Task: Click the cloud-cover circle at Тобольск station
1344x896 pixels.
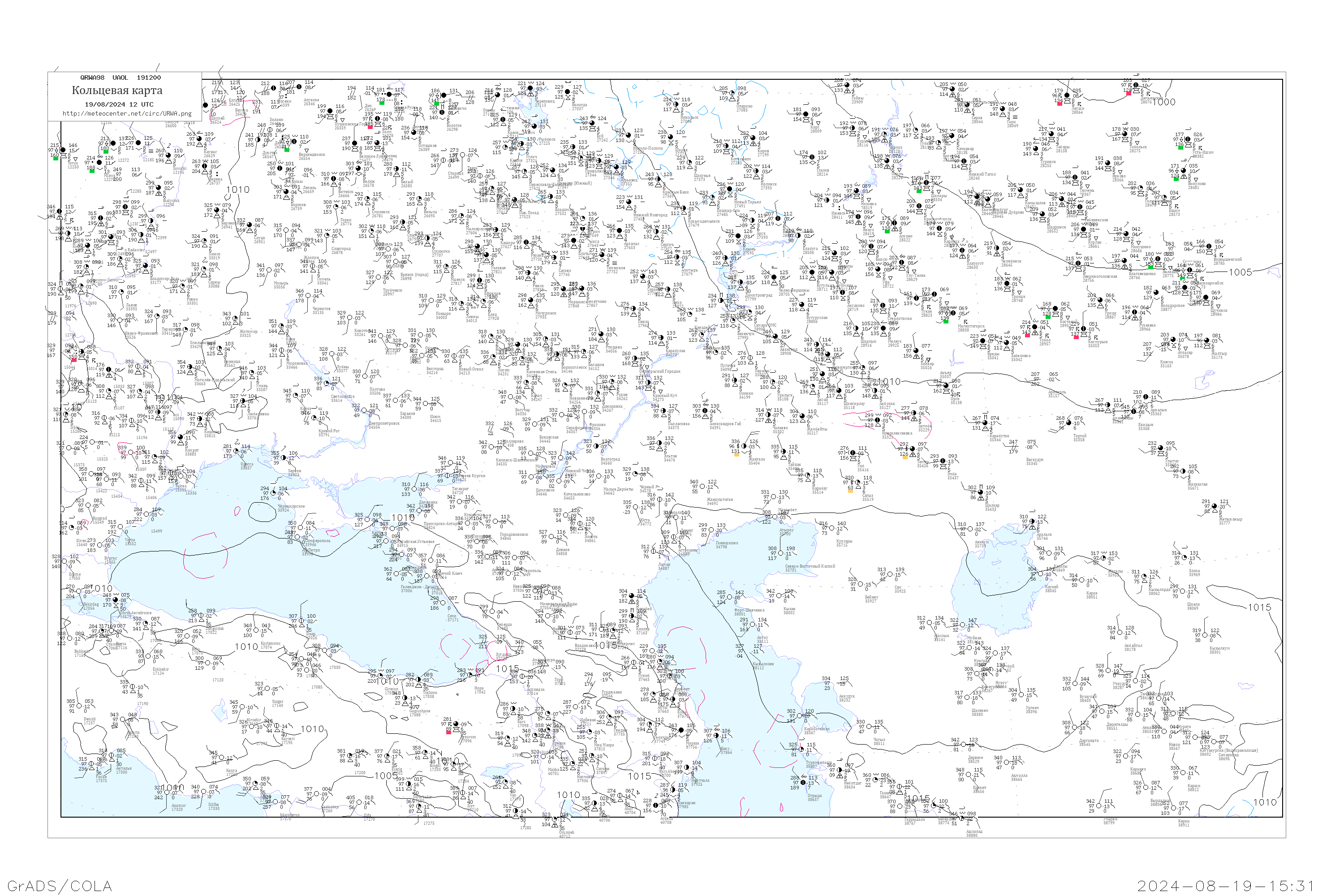Action: pyautogui.click(x=1125, y=134)
